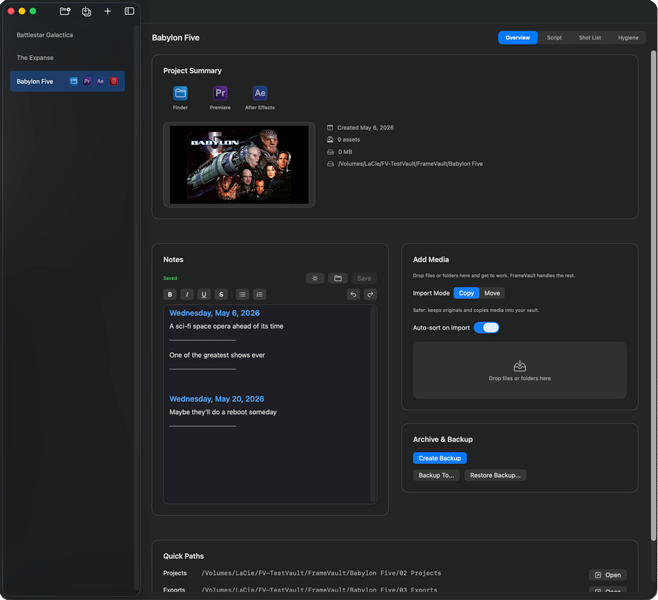The height and width of the screenshot is (600, 658).
Task: Switch to the Overview tab
Action: point(518,38)
